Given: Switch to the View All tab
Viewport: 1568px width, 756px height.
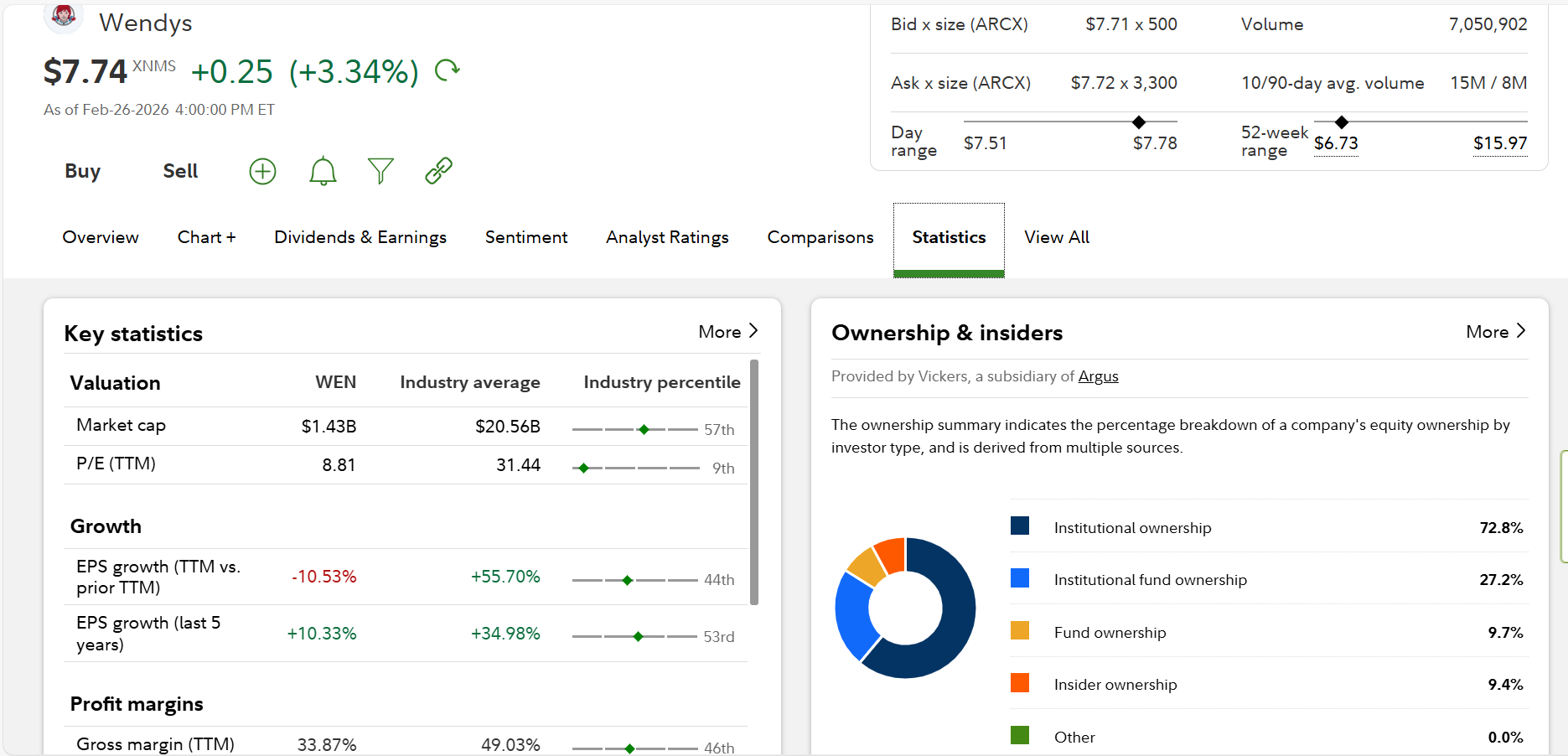Looking at the screenshot, I should [1057, 237].
